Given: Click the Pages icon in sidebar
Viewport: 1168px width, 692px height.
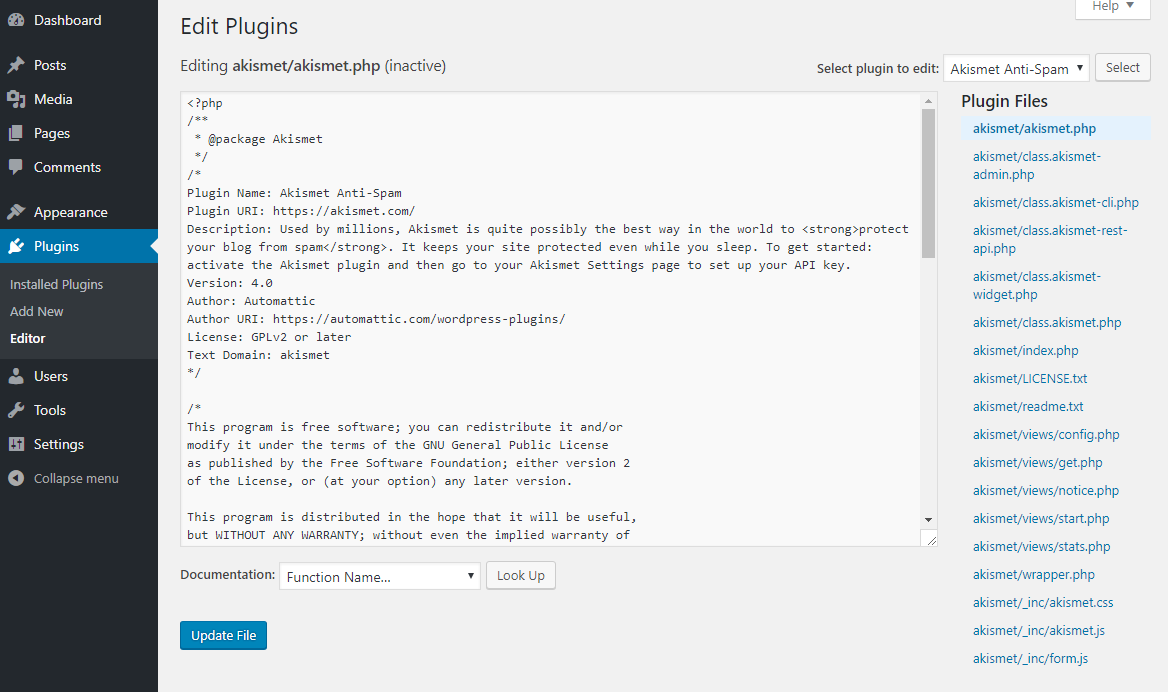Looking at the screenshot, I should pyautogui.click(x=16, y=133).
